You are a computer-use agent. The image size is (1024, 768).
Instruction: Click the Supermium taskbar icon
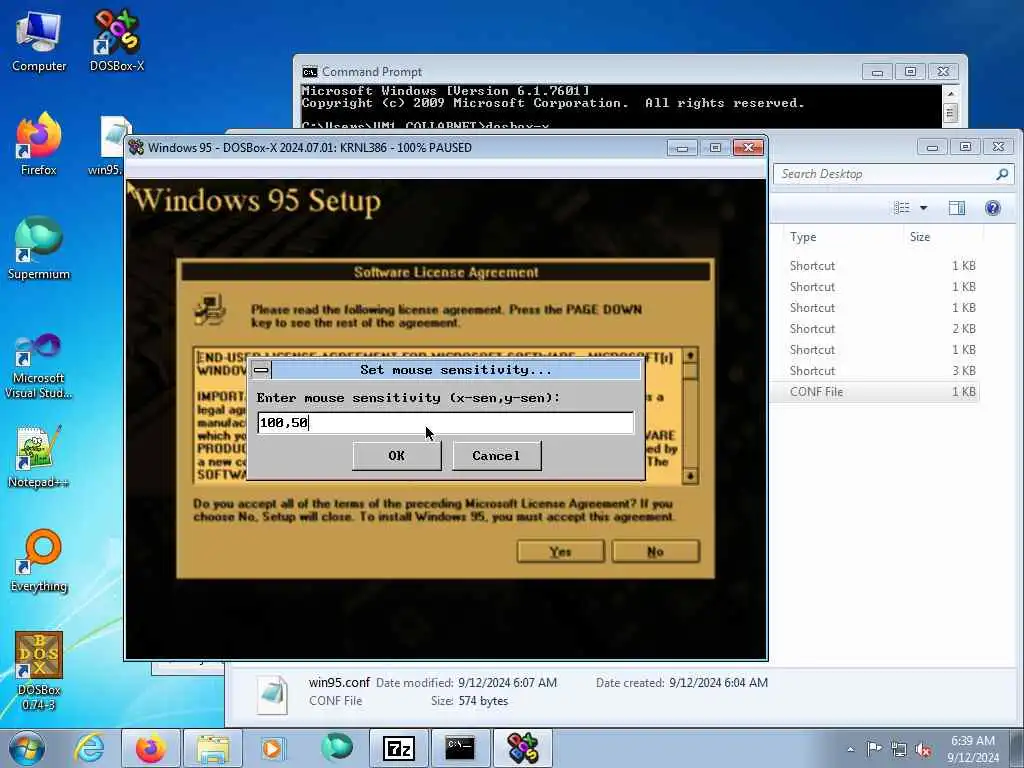point(336,748)
